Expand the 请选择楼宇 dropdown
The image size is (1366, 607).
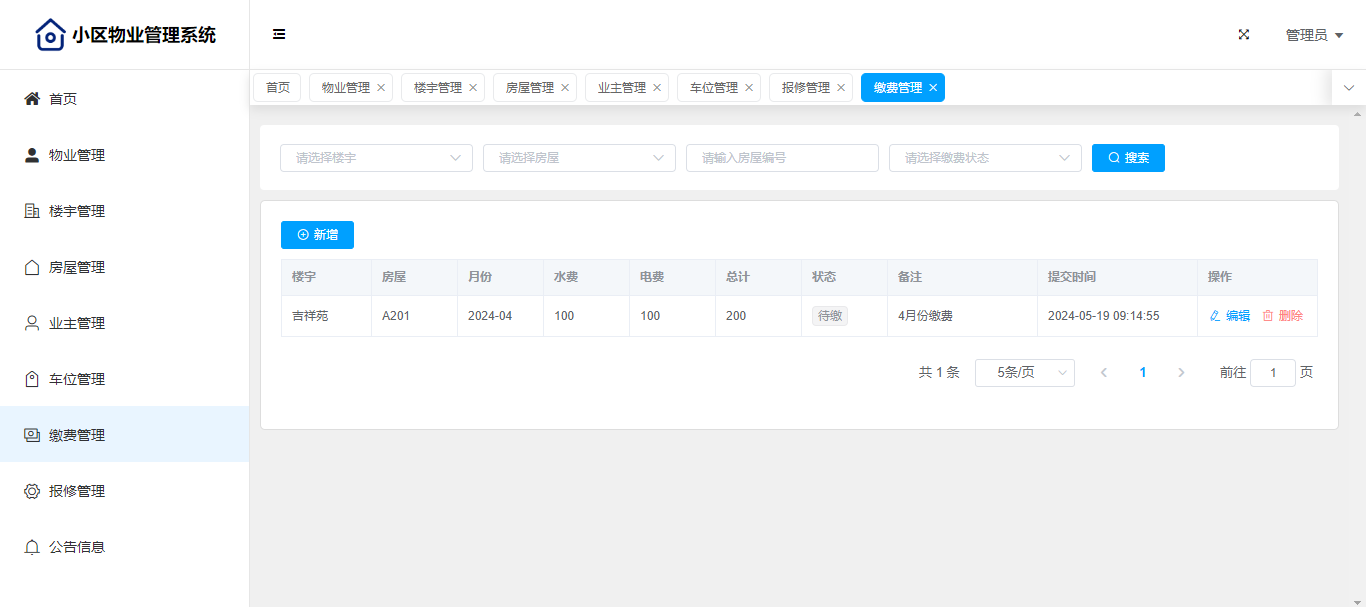(376, 158)
